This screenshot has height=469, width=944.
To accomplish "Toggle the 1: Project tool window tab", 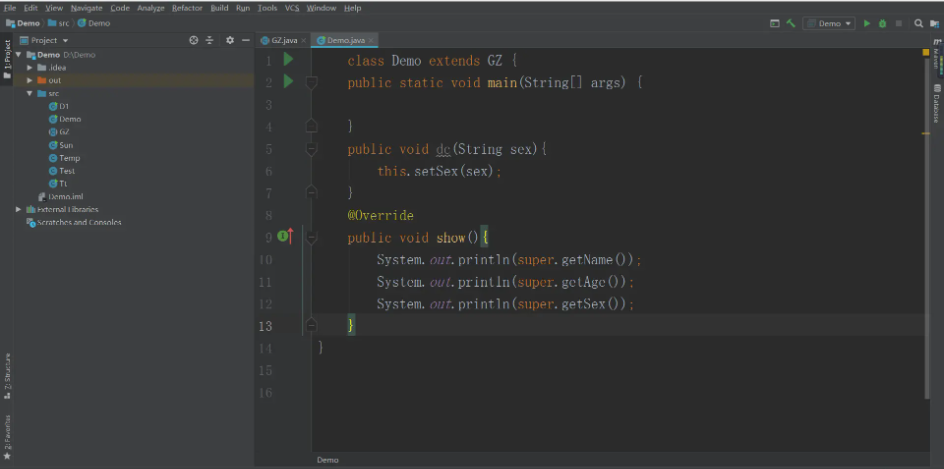I will pos(7,59).
